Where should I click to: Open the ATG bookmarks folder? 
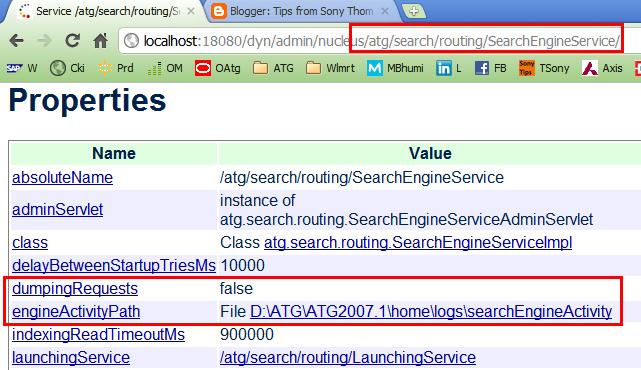(273, 68)
